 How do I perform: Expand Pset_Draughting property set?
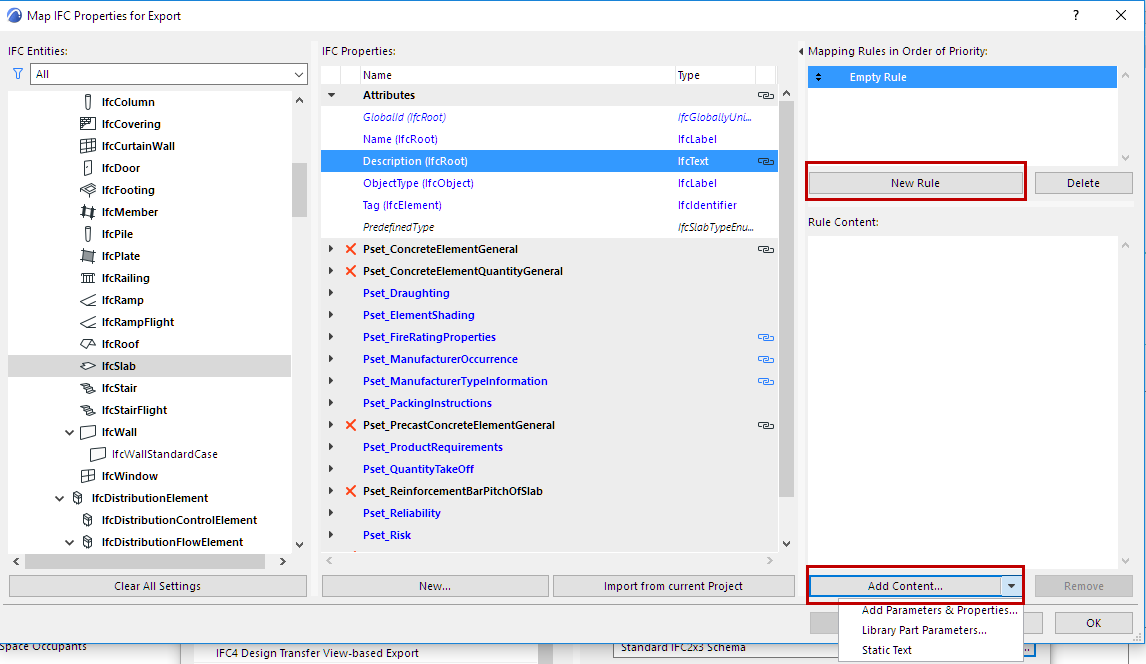[331, 293]
